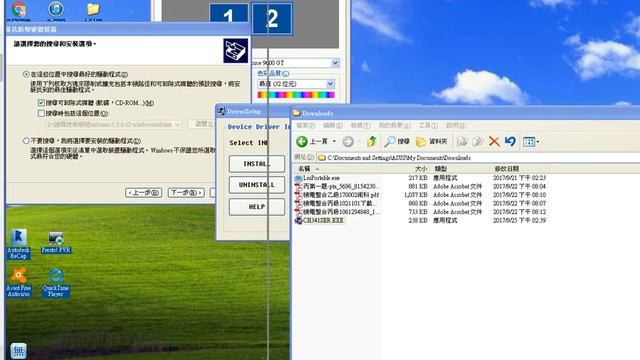The height and width of the screenshot is (360, 640).
Task: Enable the include this location in search checkbox
Action: coord(41,113)
